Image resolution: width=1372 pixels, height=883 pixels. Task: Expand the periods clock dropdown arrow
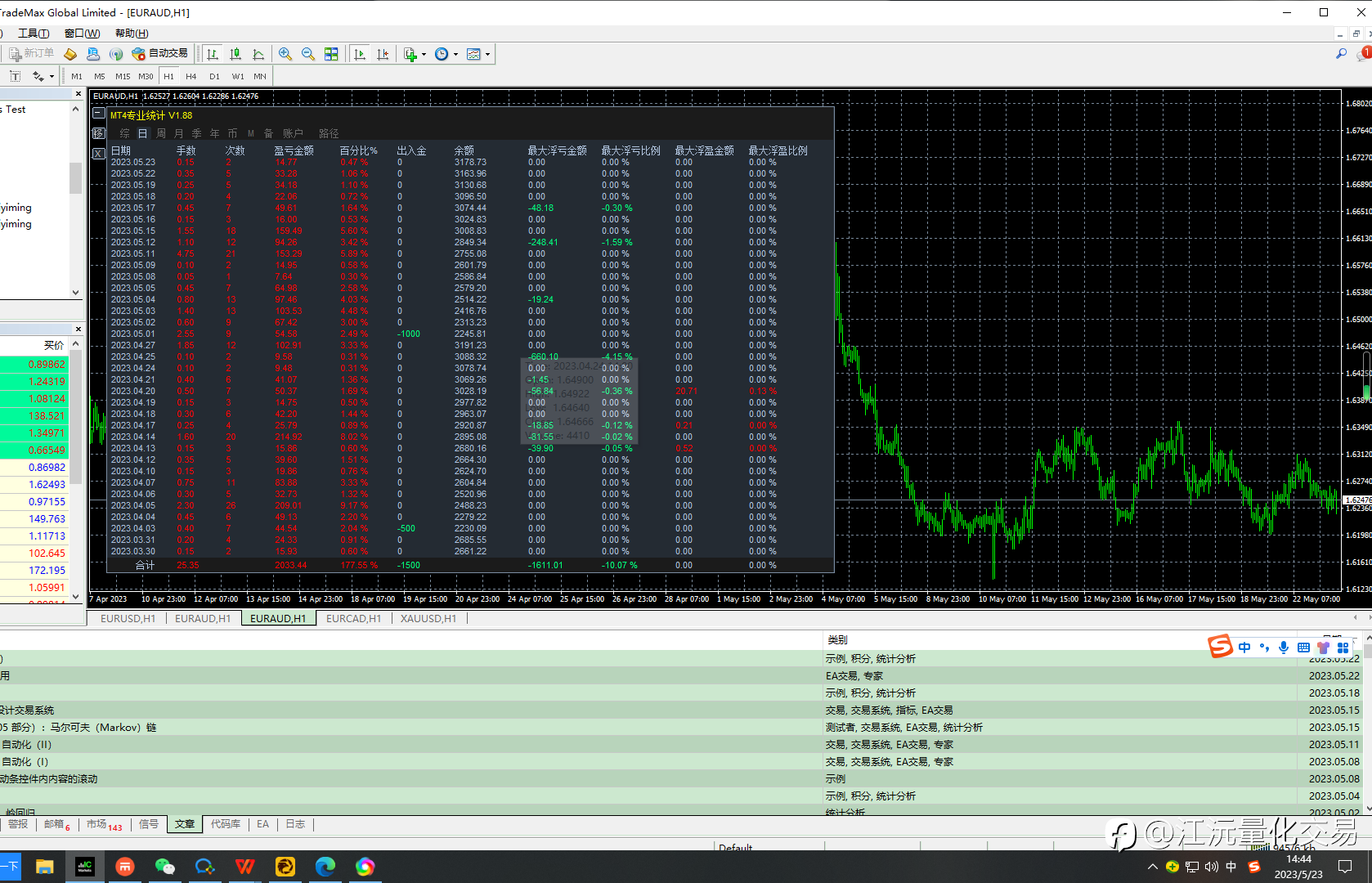pos(455,55)
